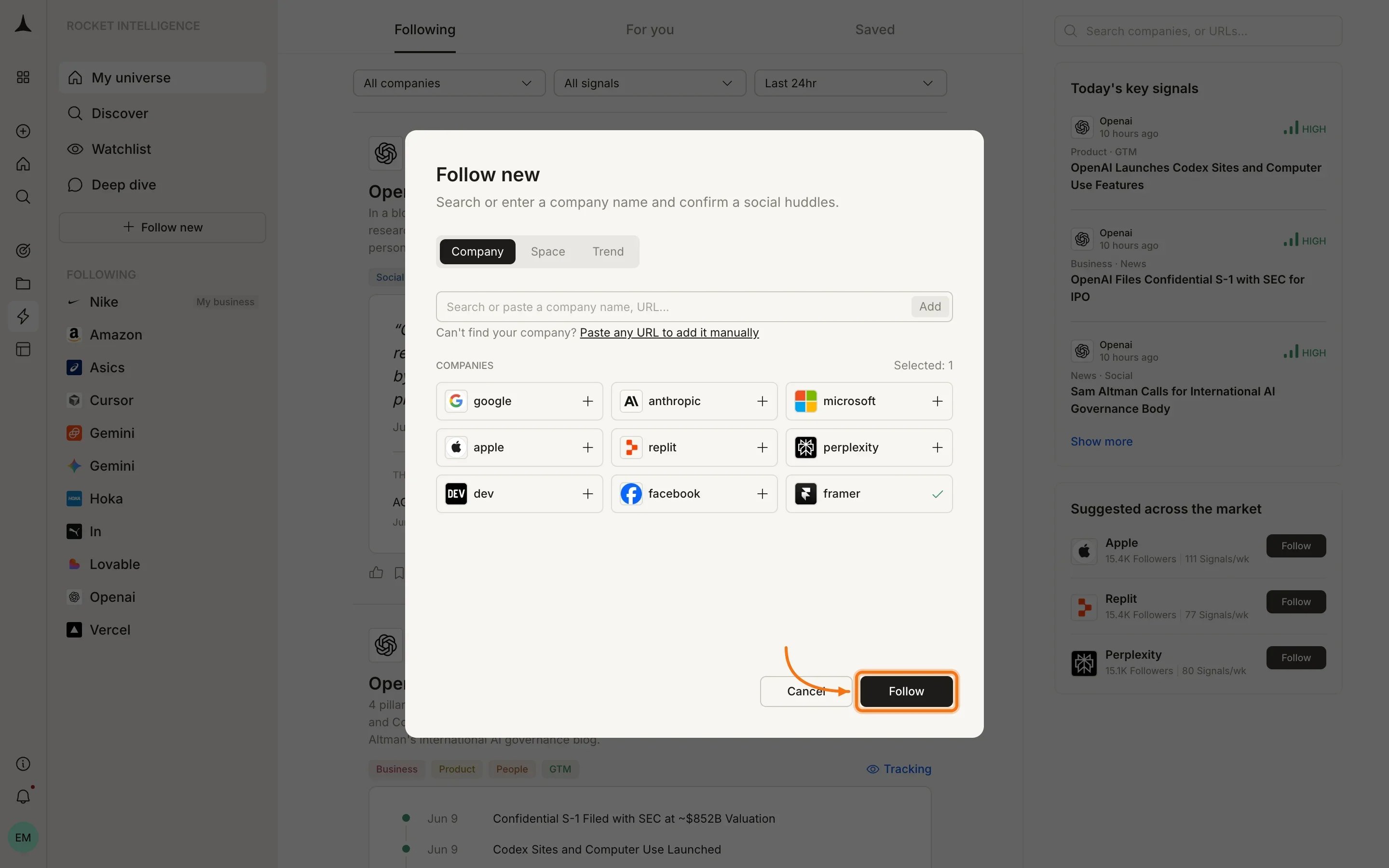The width and height of the screenshot is (1389, 868).
Task: Click the Apple logo in the suggested list
Action: (x=1084, y=551)
